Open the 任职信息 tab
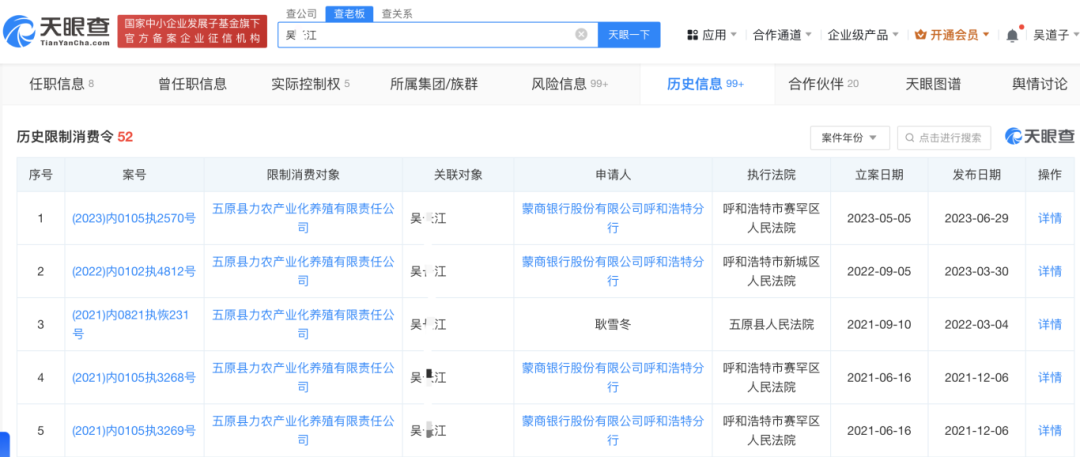The image size is (1080, 457). [x=61, y=84]
